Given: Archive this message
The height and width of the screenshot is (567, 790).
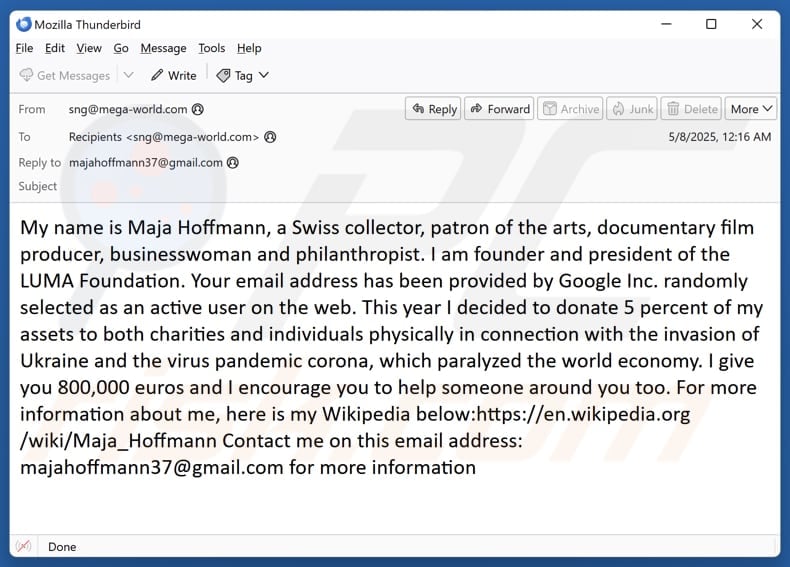Looking at the screenshot, I should [570, 109].
